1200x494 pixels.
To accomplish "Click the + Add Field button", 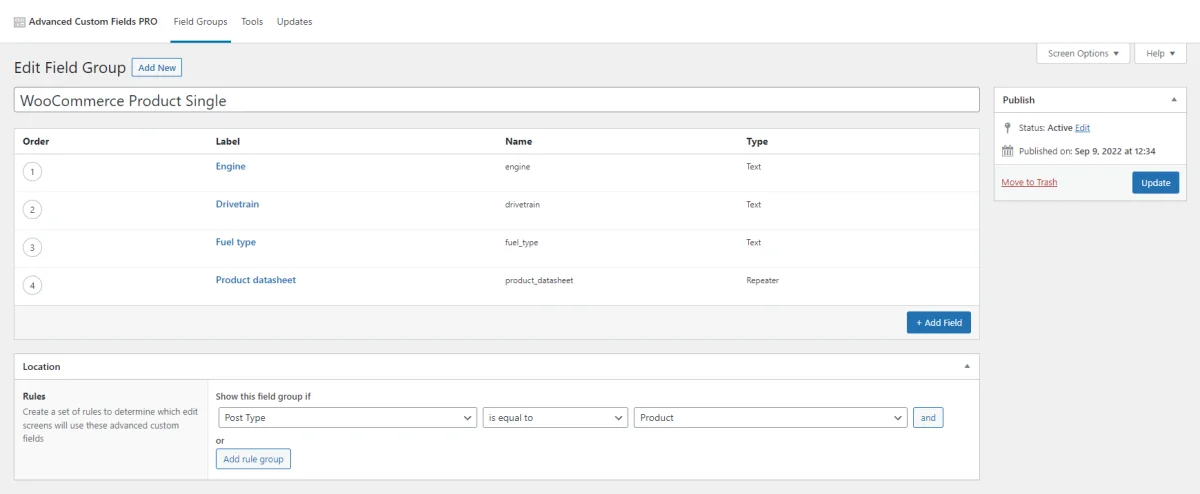I will 939,323.
